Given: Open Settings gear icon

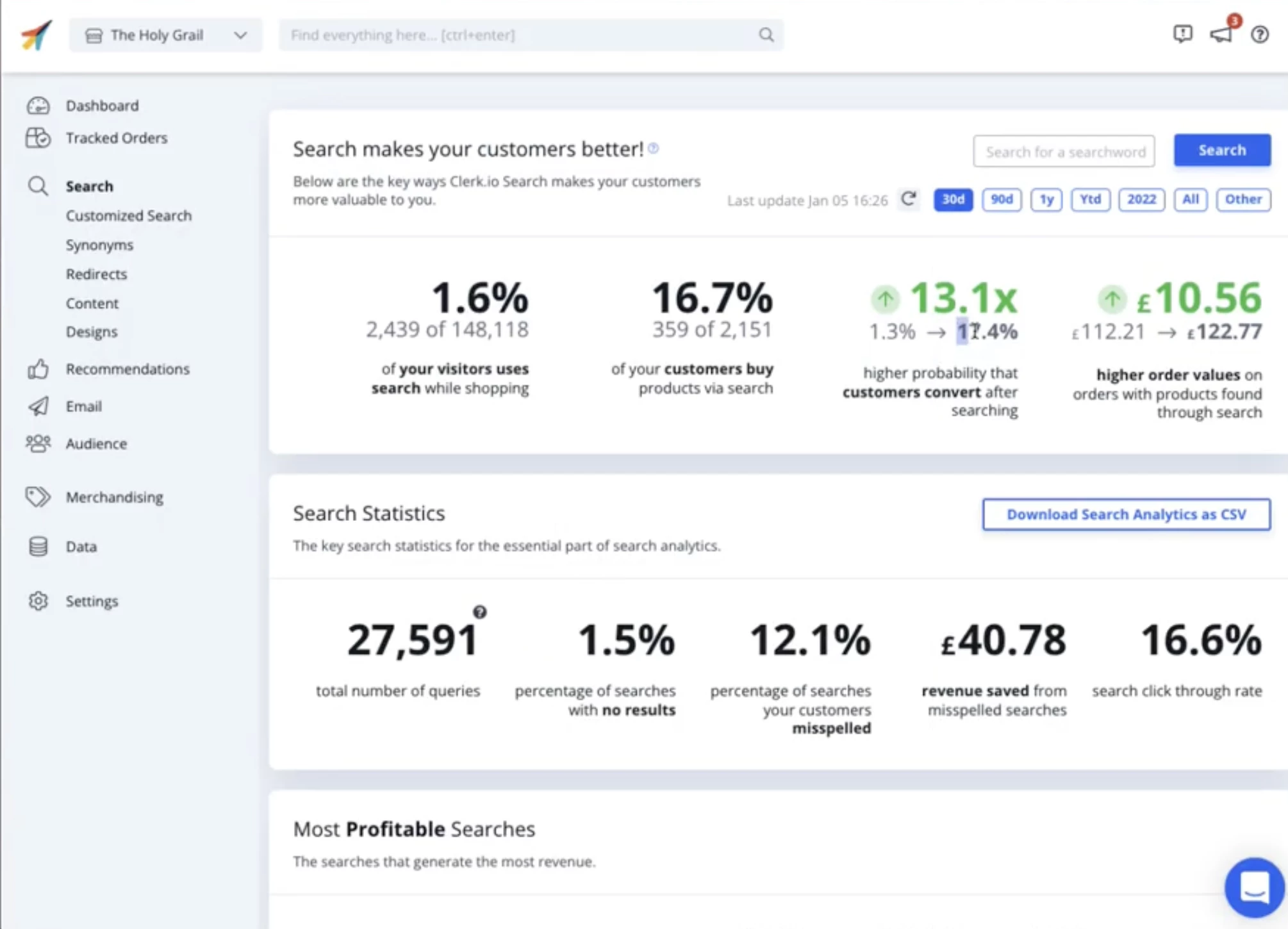Looking at the screenshot, I should tap(38, 601).
